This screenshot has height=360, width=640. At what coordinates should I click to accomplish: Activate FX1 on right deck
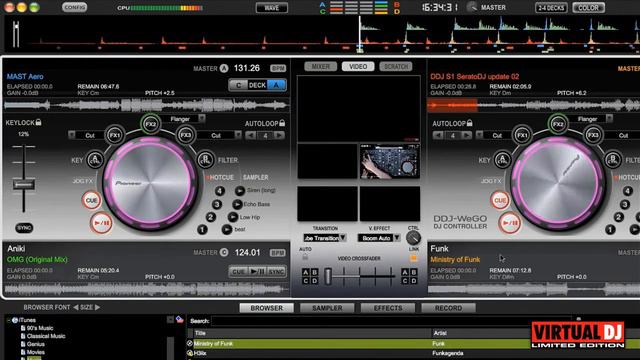pyautogui.click(x=522, y=135)
